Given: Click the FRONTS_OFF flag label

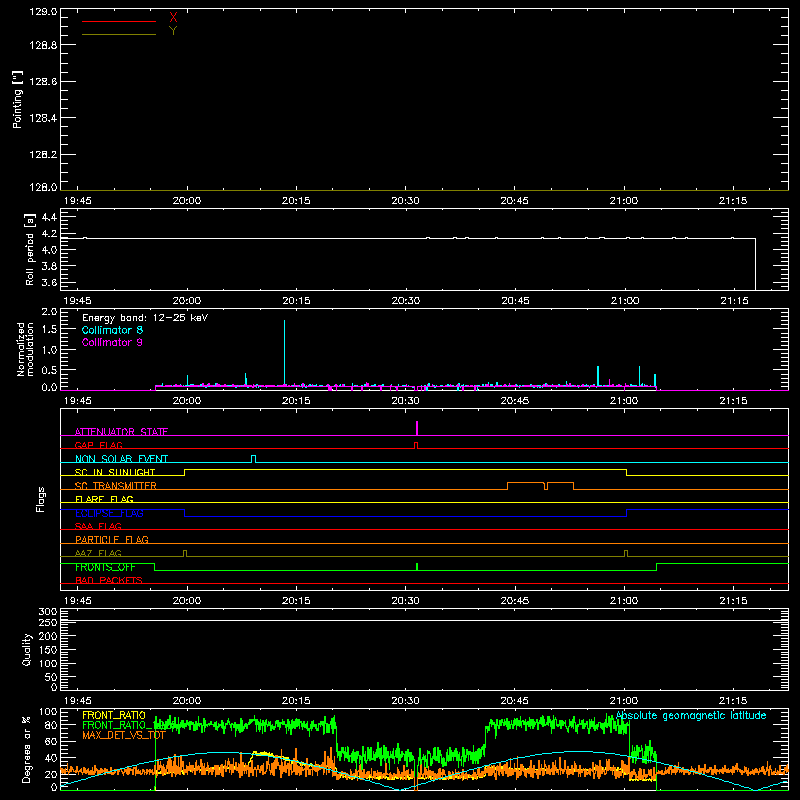Looking at the screenshot, I should pos(105,567).
